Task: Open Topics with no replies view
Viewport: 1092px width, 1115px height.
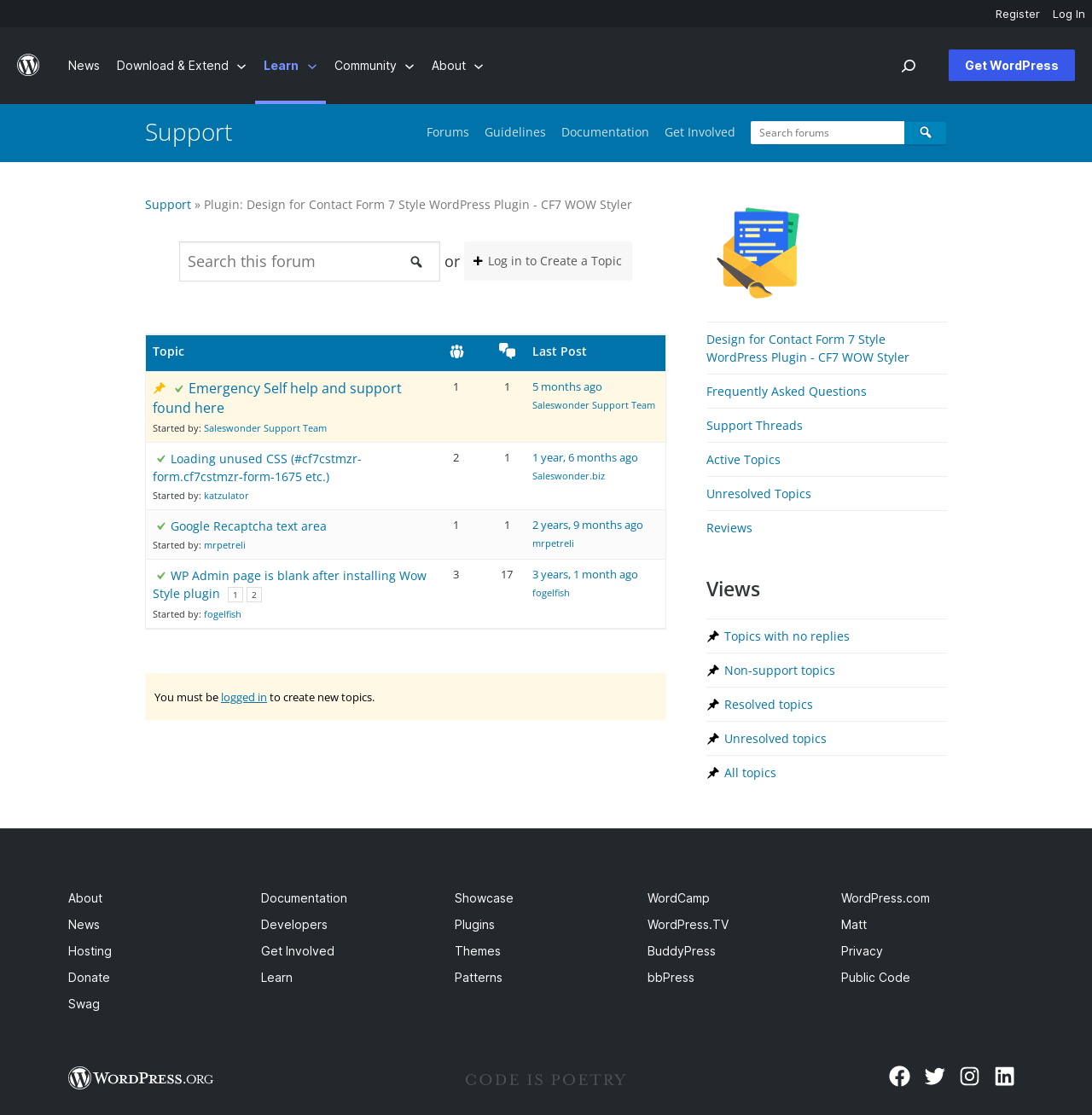Action: (787, 636)
